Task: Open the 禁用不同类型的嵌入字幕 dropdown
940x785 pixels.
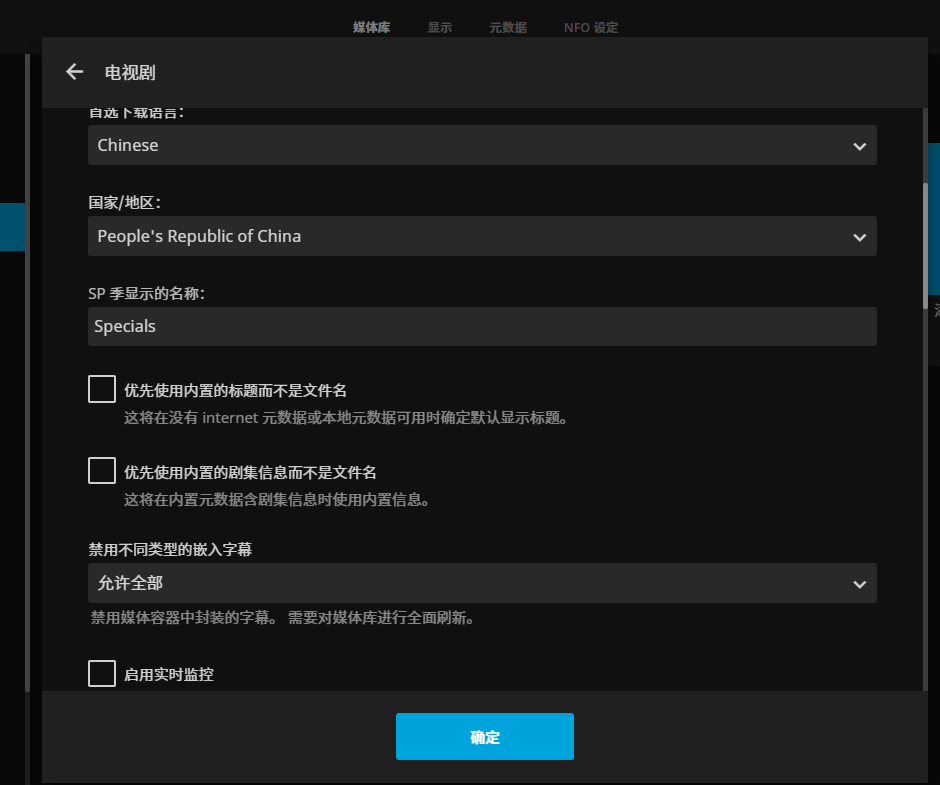Action: click(x=470, y=583)
